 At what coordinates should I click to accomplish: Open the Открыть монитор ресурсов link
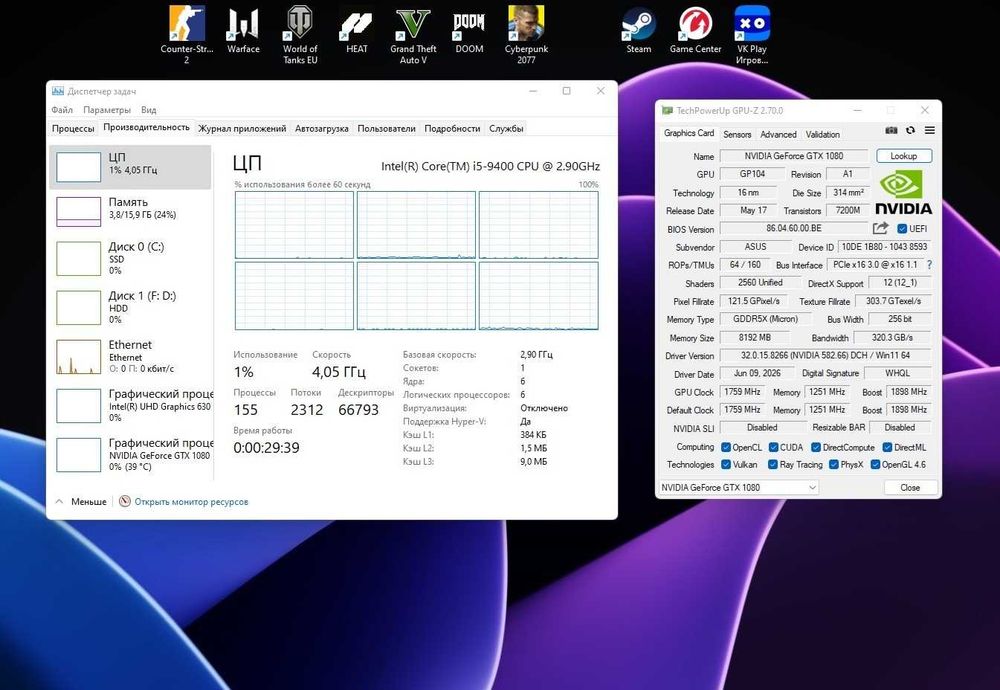click(x=191, y=502)
